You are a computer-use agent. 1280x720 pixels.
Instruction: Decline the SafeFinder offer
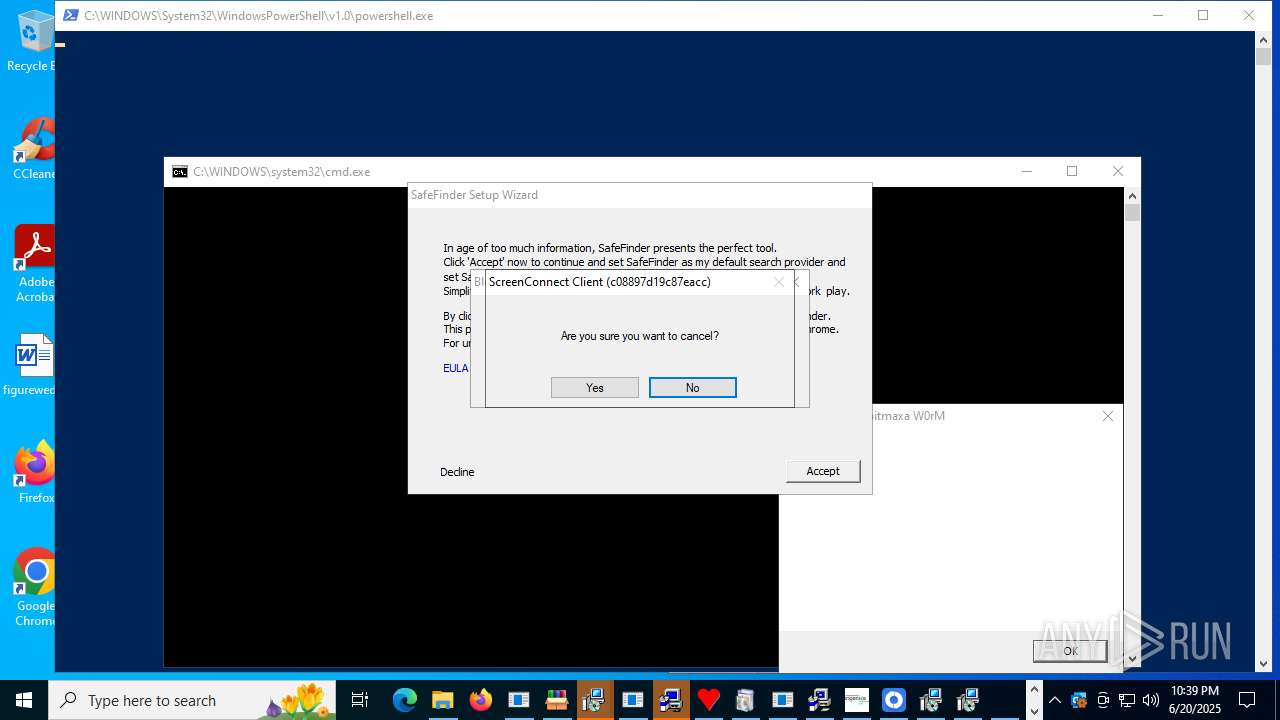[457, 472]
